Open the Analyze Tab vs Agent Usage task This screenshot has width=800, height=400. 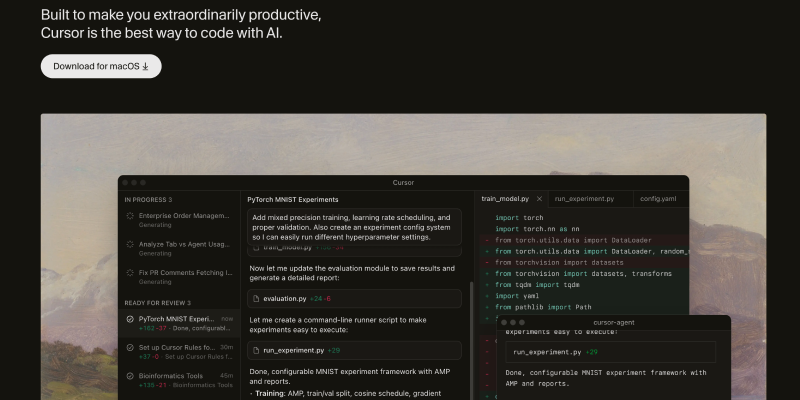pos(179,248)
